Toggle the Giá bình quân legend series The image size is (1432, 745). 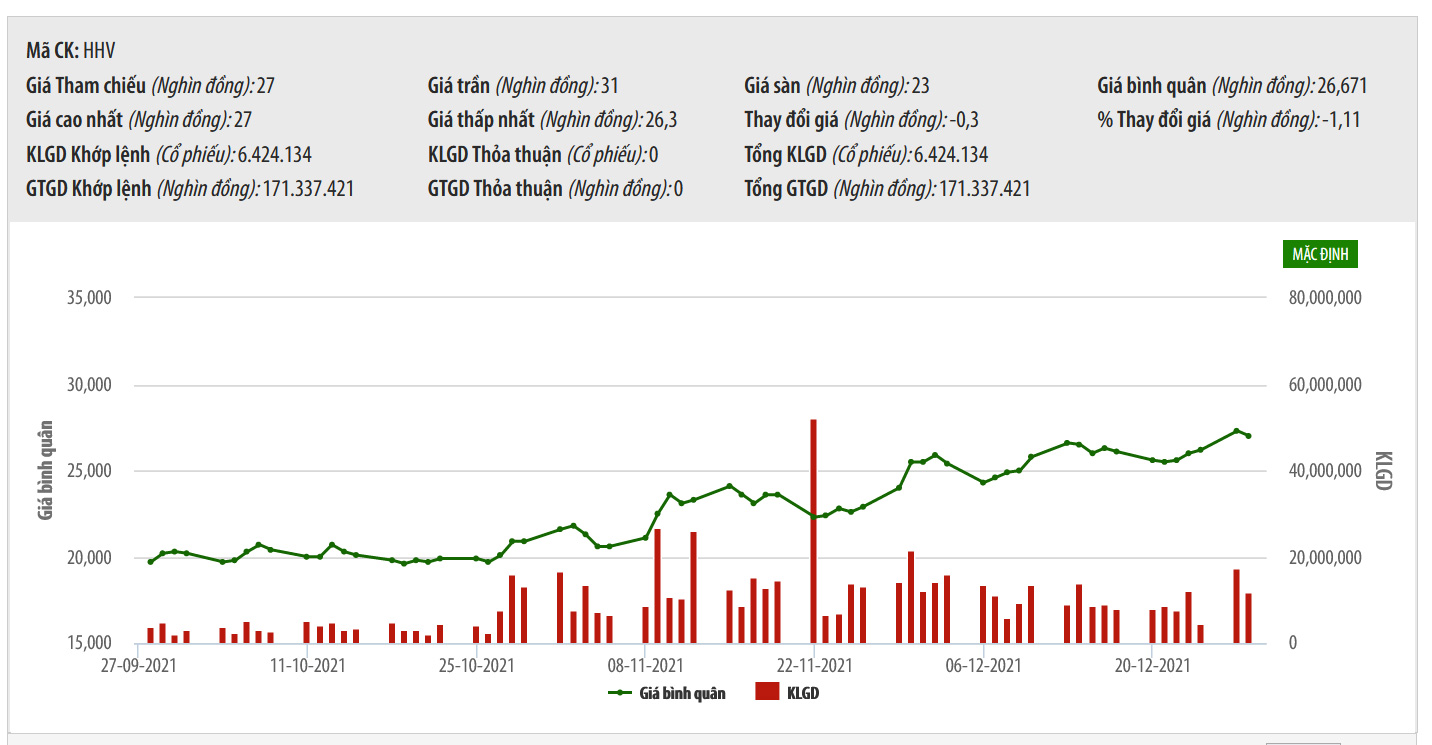coord(682,692)
